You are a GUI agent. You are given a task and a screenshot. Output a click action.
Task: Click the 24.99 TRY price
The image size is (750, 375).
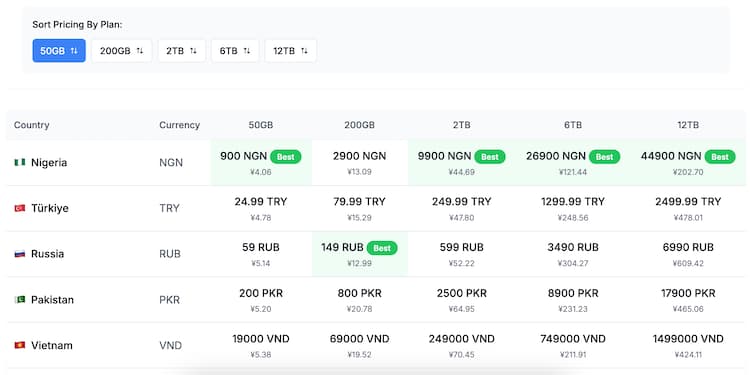tap(261, 202)
